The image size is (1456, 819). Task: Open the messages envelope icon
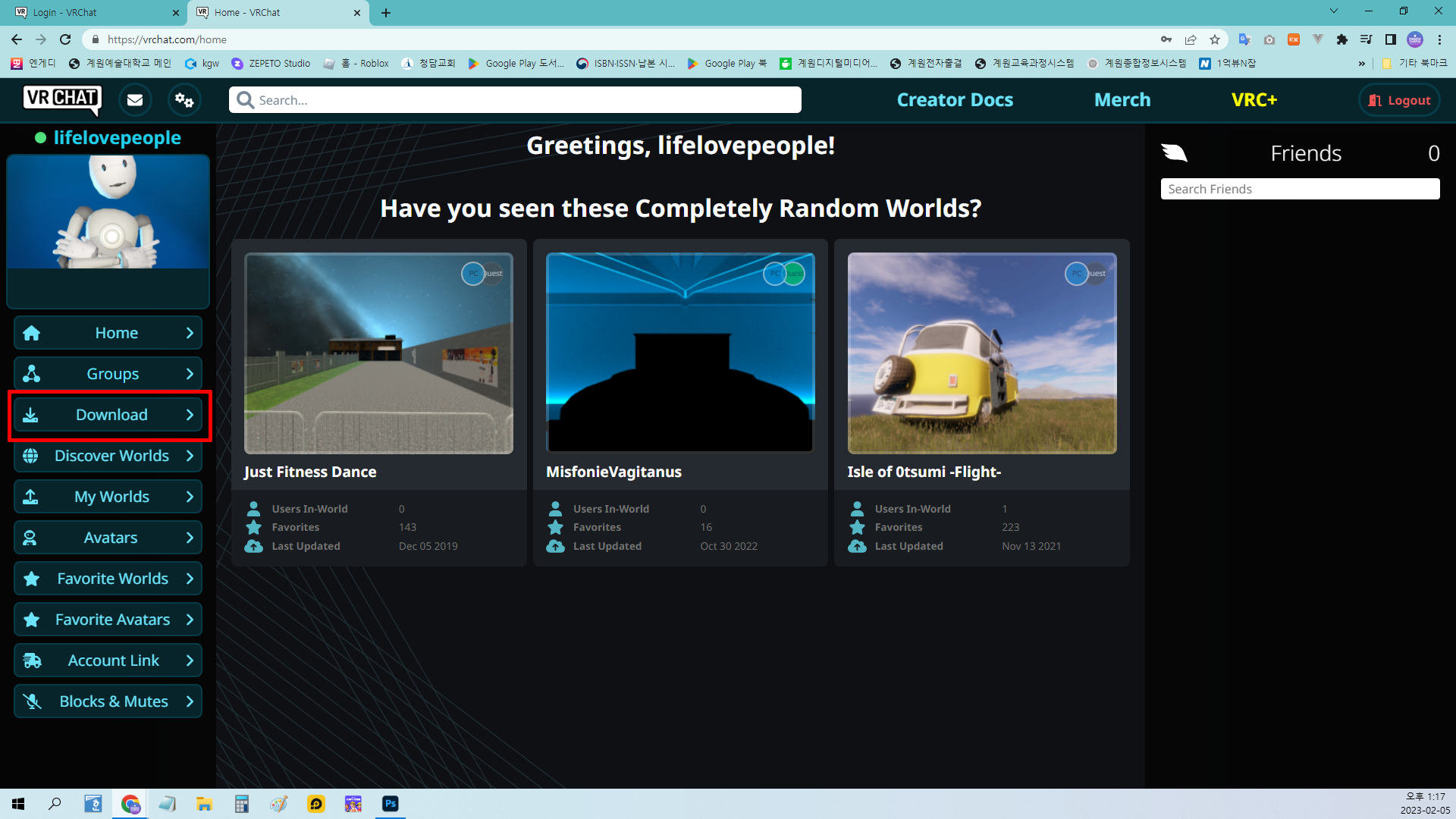click(x=135, y=100)
